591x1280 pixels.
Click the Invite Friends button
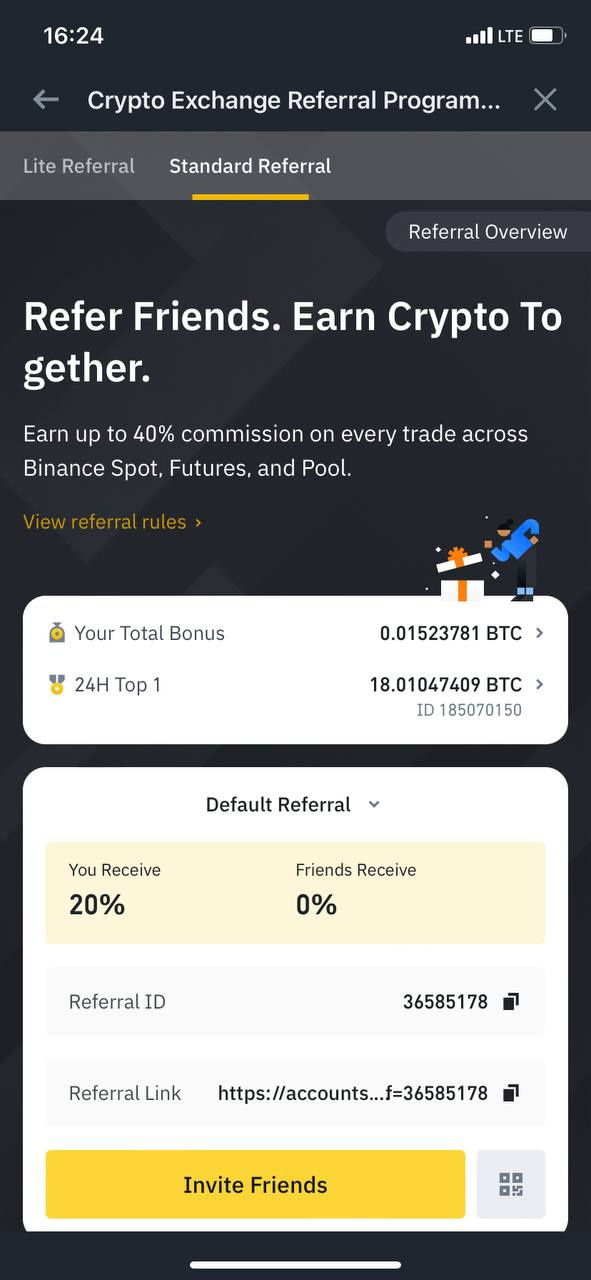(x=255, y=1184)
